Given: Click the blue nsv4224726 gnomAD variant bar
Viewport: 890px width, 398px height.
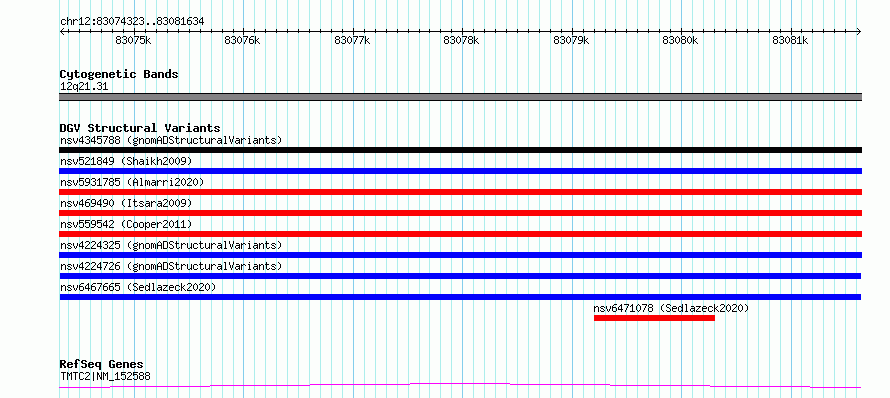Looking at the screenshot, I should coord(460,276).
